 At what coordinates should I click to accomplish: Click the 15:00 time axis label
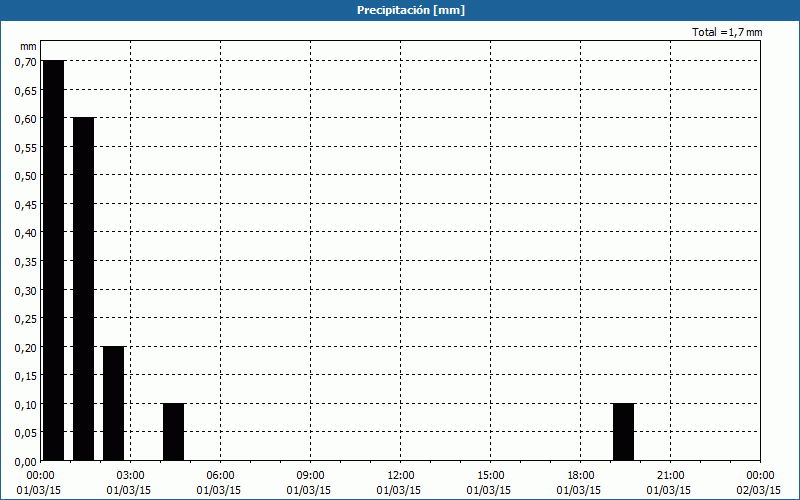(x=490, y=476)
